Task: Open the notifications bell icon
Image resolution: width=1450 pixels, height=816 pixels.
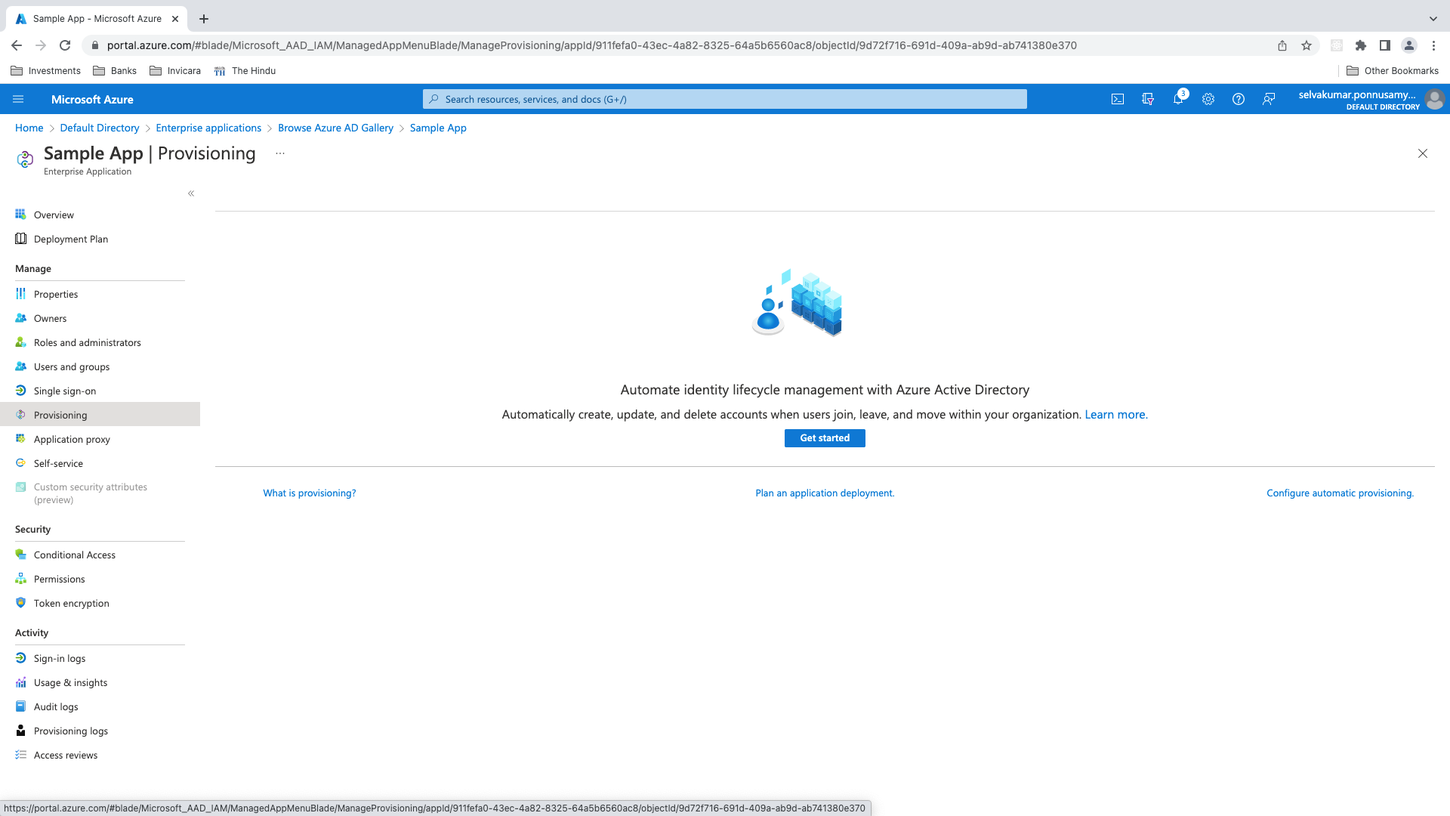Action: 1178,99
